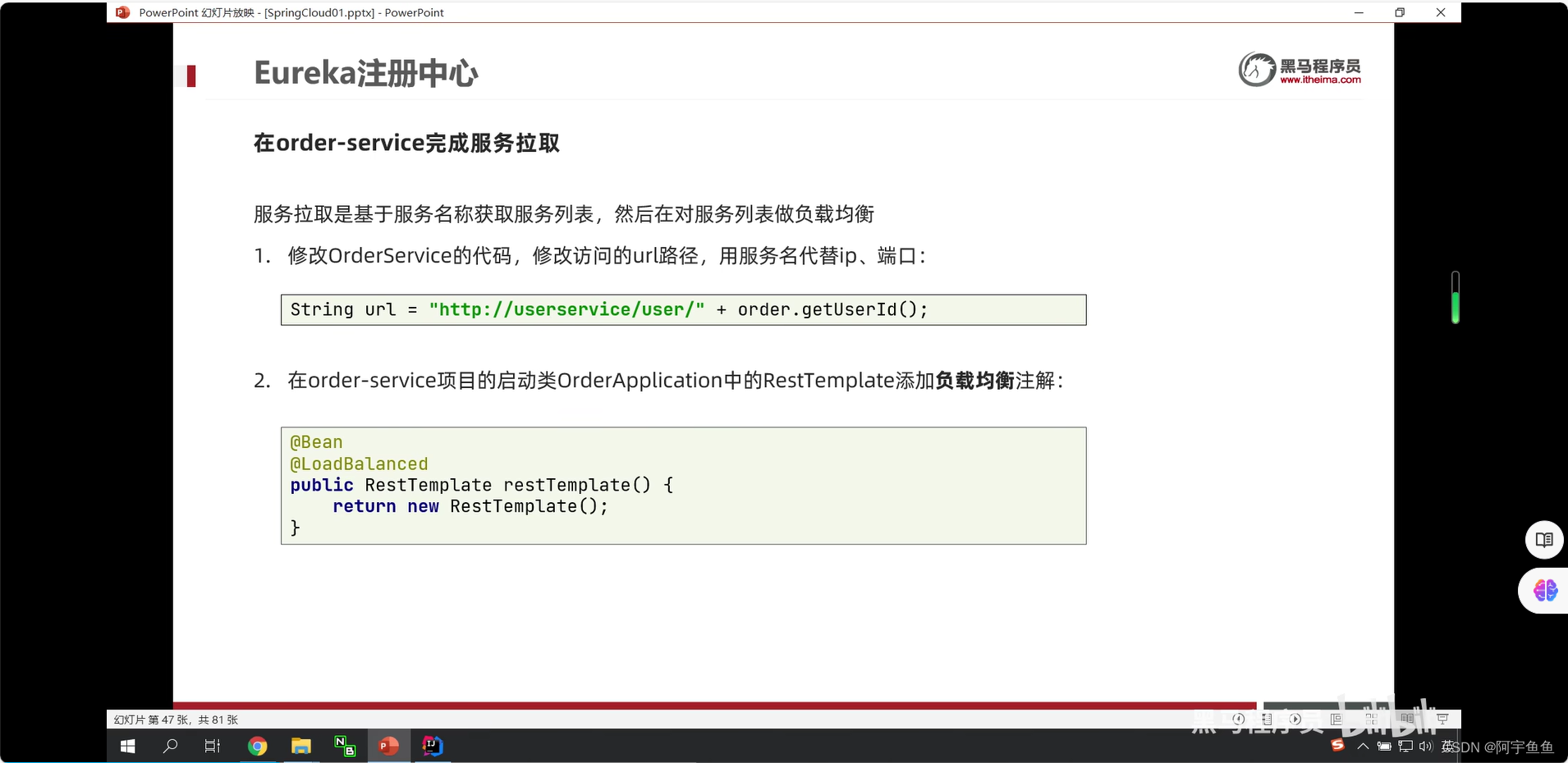This screenshot has width=1568, height=763.
Task: Open taskbar search magnifier
Action: pyautogui.click(x=171, y=746)
